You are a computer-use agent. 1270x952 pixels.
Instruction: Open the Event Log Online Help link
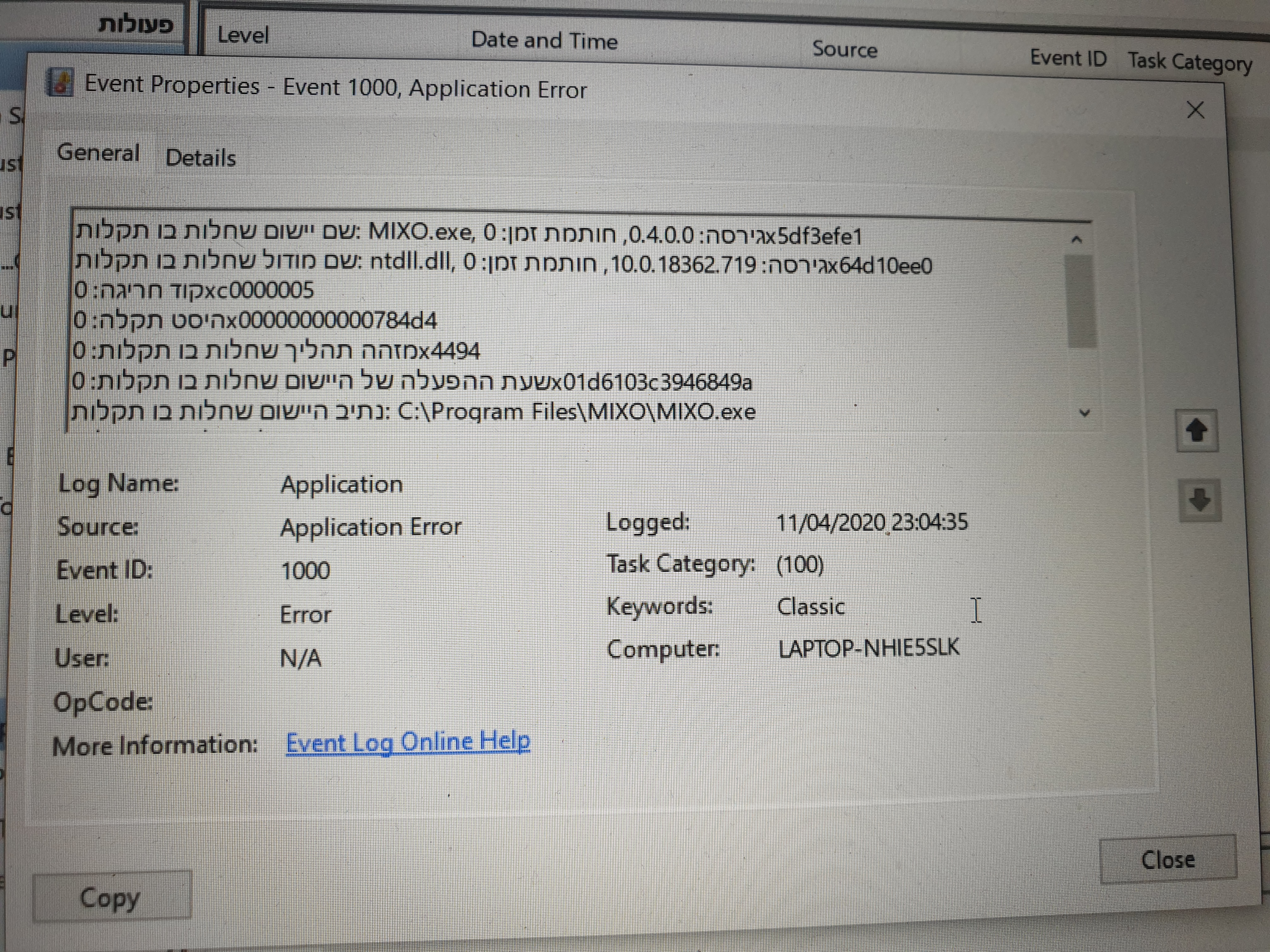tap(408, 743)
